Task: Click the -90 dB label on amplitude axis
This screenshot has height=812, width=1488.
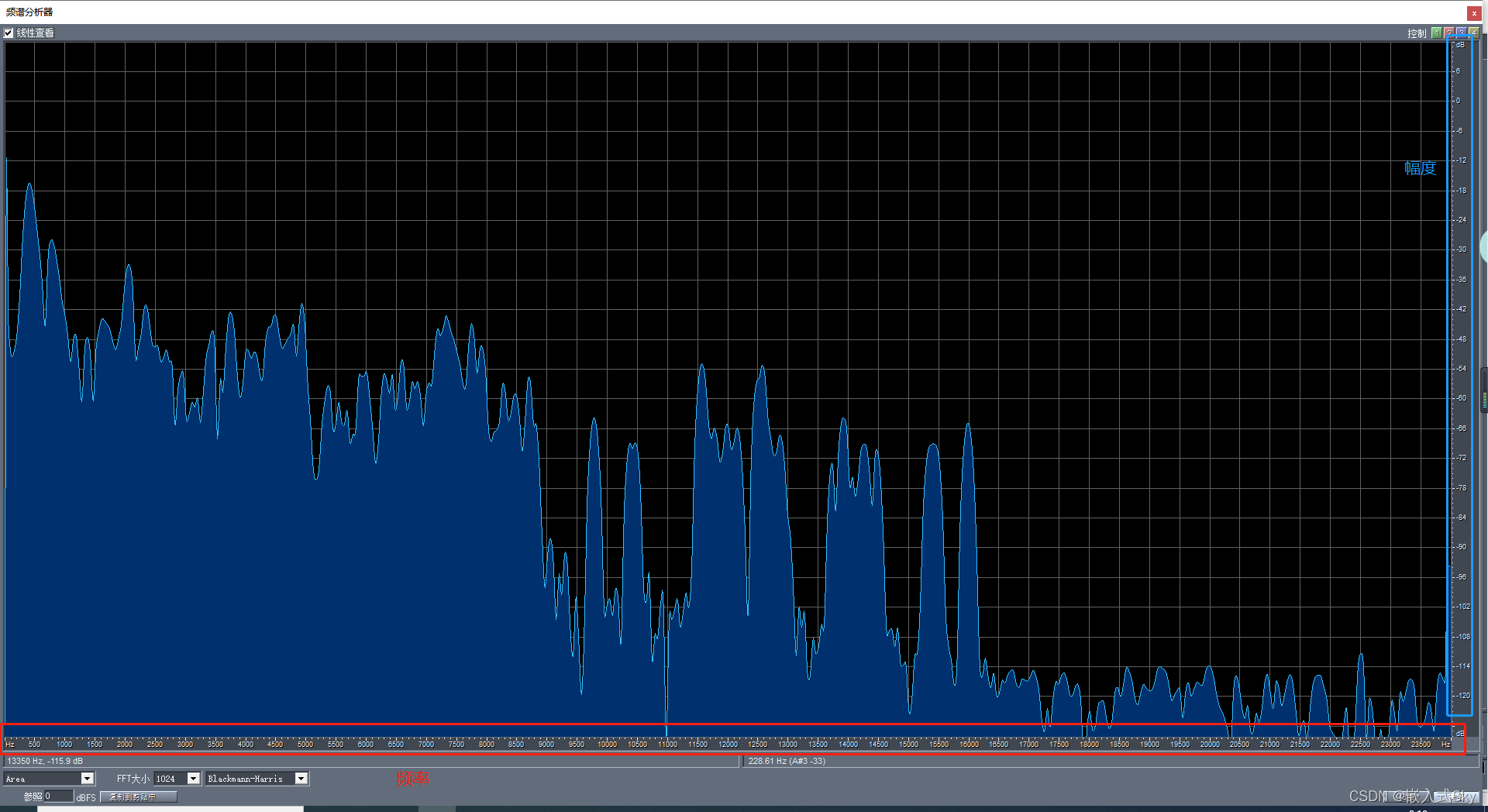Action: (1461, 547)
